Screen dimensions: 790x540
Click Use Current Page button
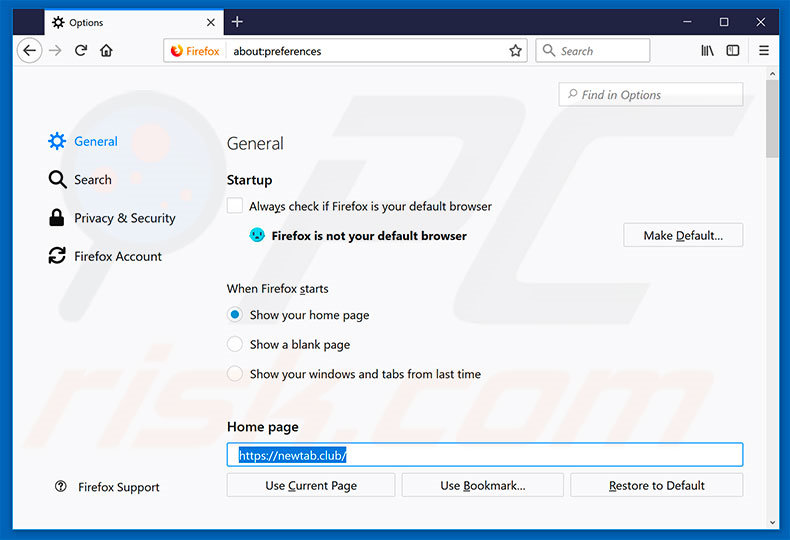tap(311, 485)
